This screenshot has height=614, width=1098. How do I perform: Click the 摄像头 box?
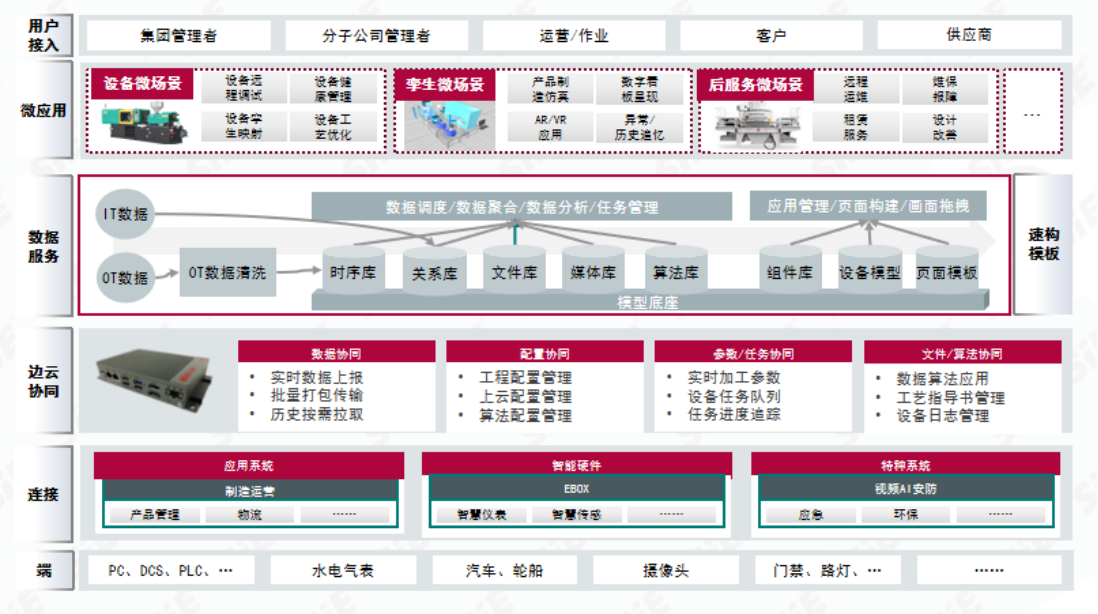coord(665,570)
